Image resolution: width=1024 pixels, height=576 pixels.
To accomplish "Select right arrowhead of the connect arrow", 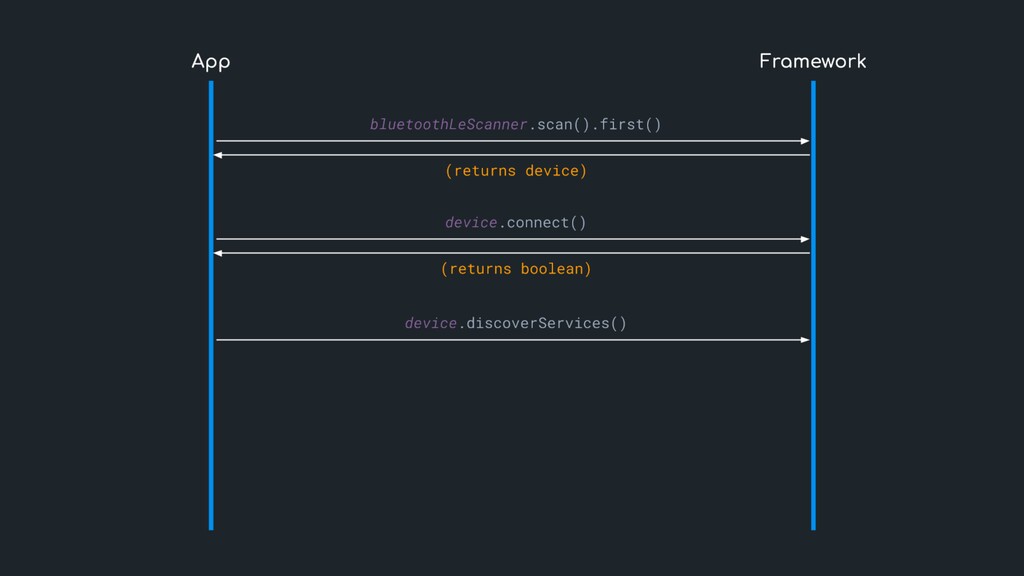I will [804, 239].
